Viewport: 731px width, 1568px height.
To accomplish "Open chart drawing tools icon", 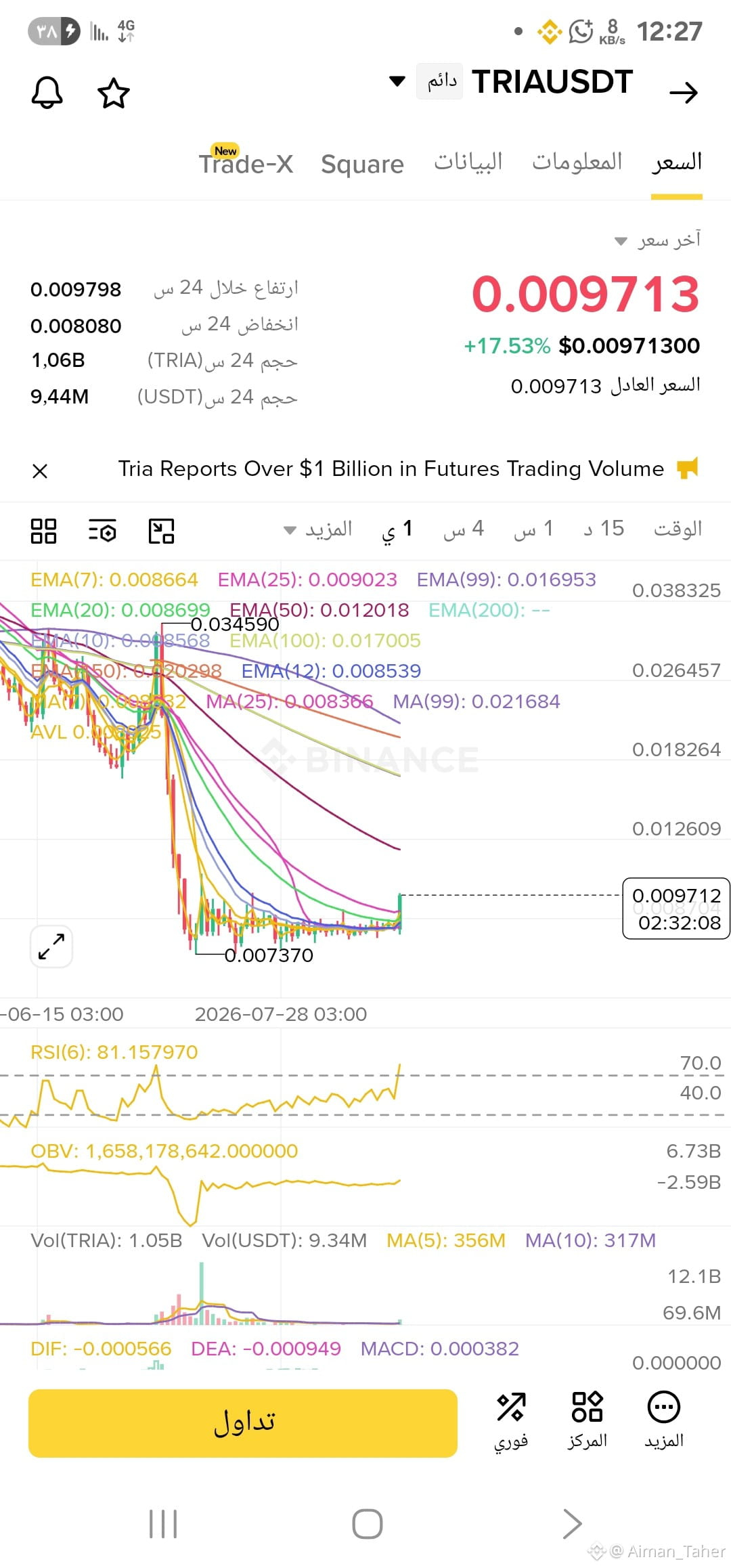I will 161,531.
